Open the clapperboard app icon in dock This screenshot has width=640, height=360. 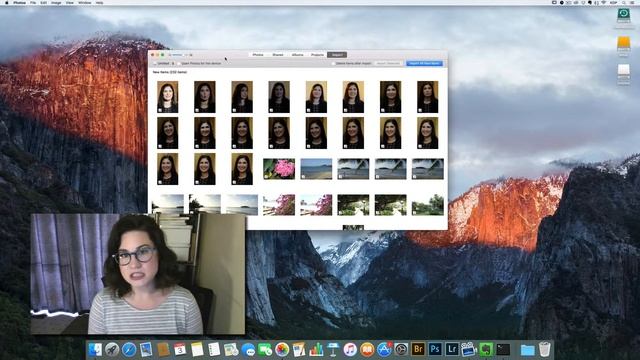(x=469, y=350)
